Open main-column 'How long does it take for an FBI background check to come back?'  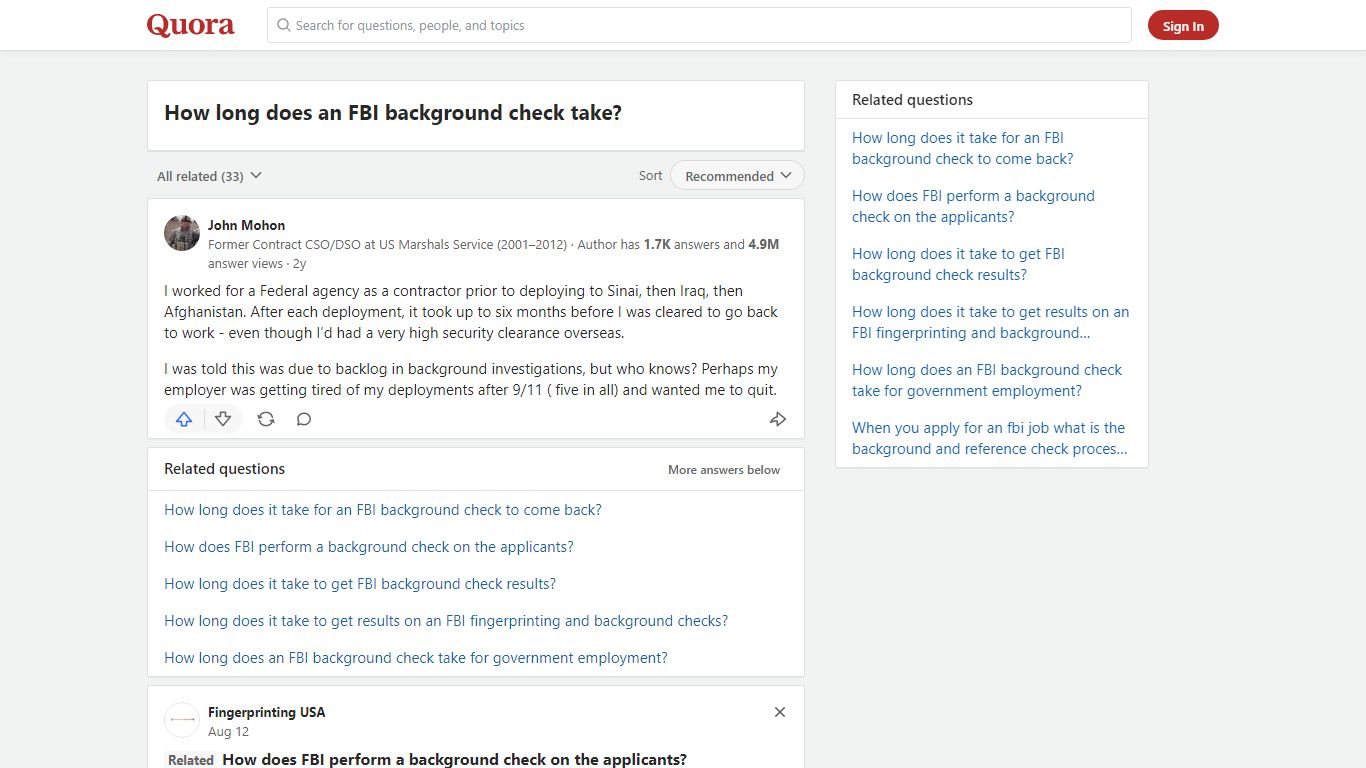click(x=383, y=510)
